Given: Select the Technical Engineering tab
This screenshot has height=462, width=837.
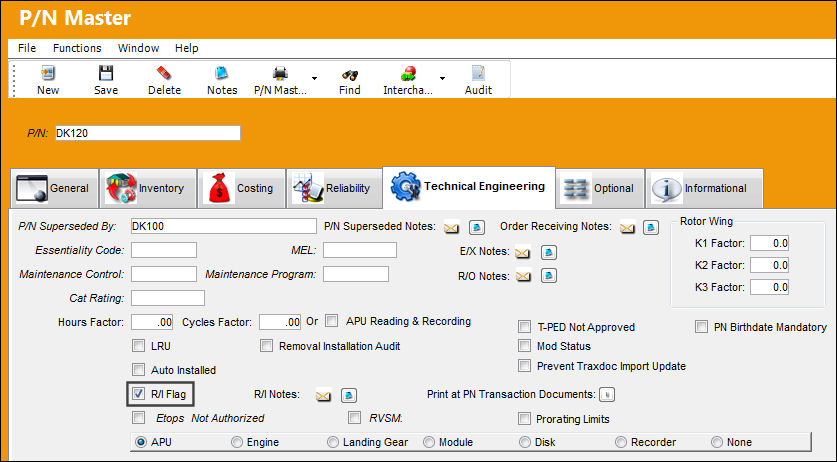Looking at the screenshot, I should [x=469, y=187].
